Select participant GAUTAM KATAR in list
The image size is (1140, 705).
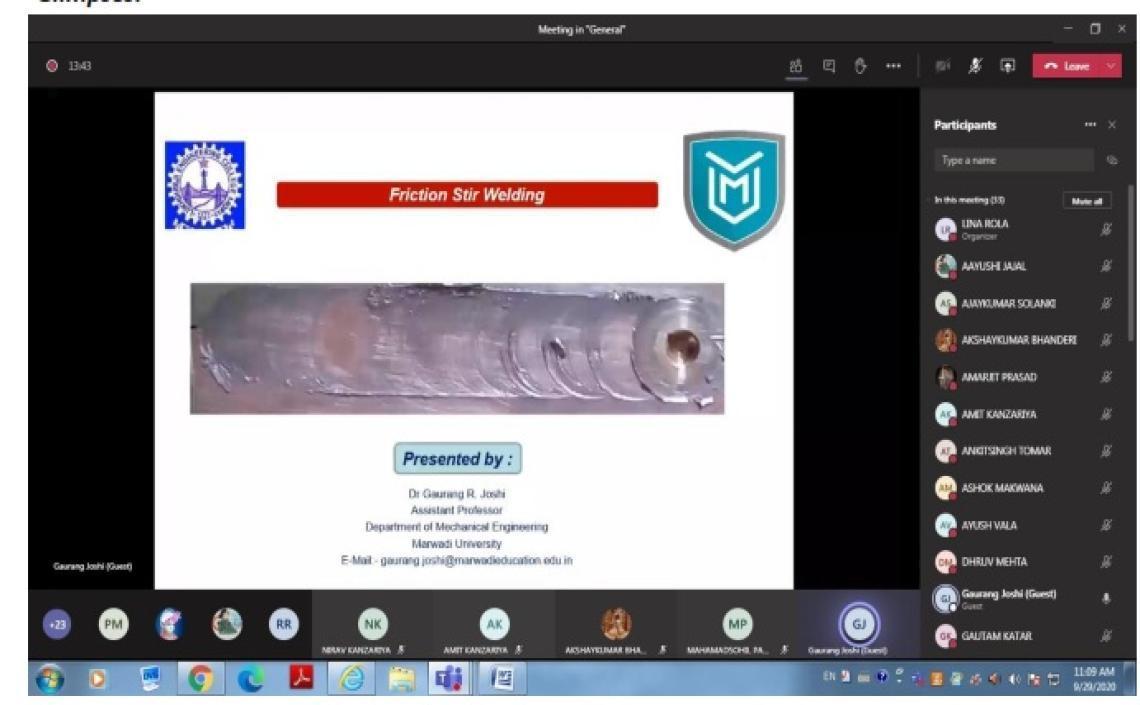1025,636
